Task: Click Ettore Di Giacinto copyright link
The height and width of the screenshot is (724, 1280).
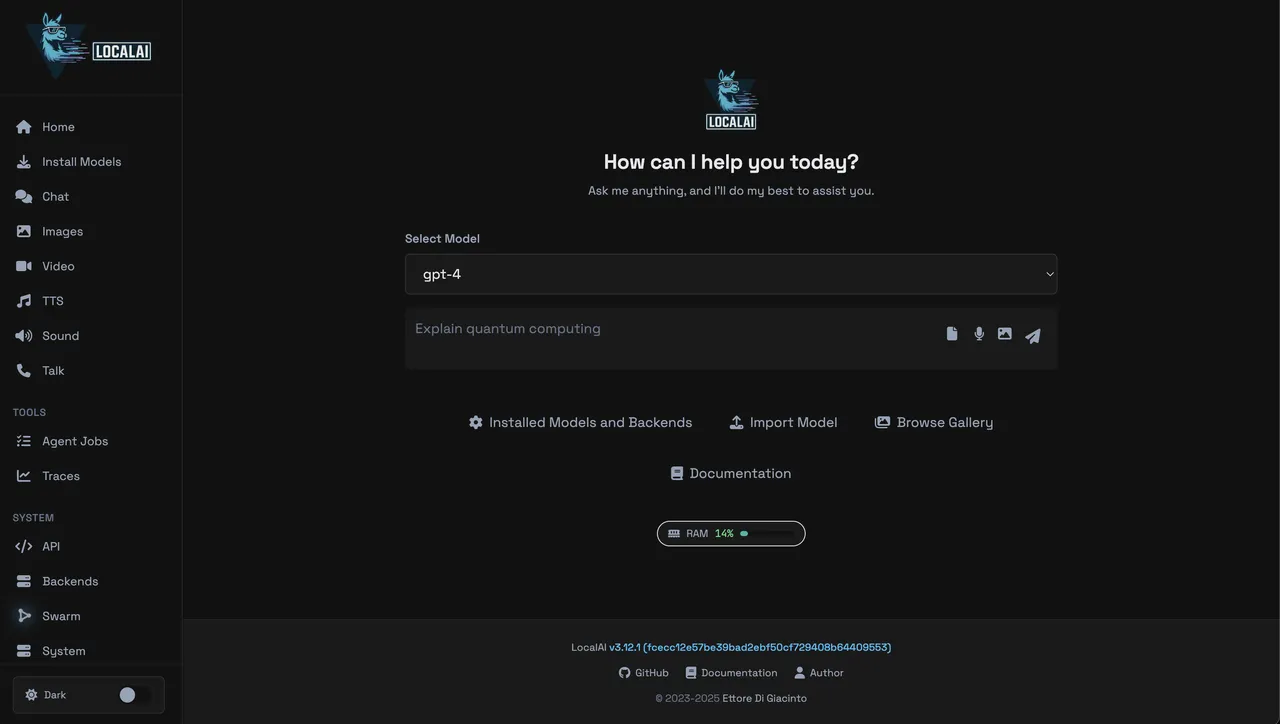Action: click(765, 698)
